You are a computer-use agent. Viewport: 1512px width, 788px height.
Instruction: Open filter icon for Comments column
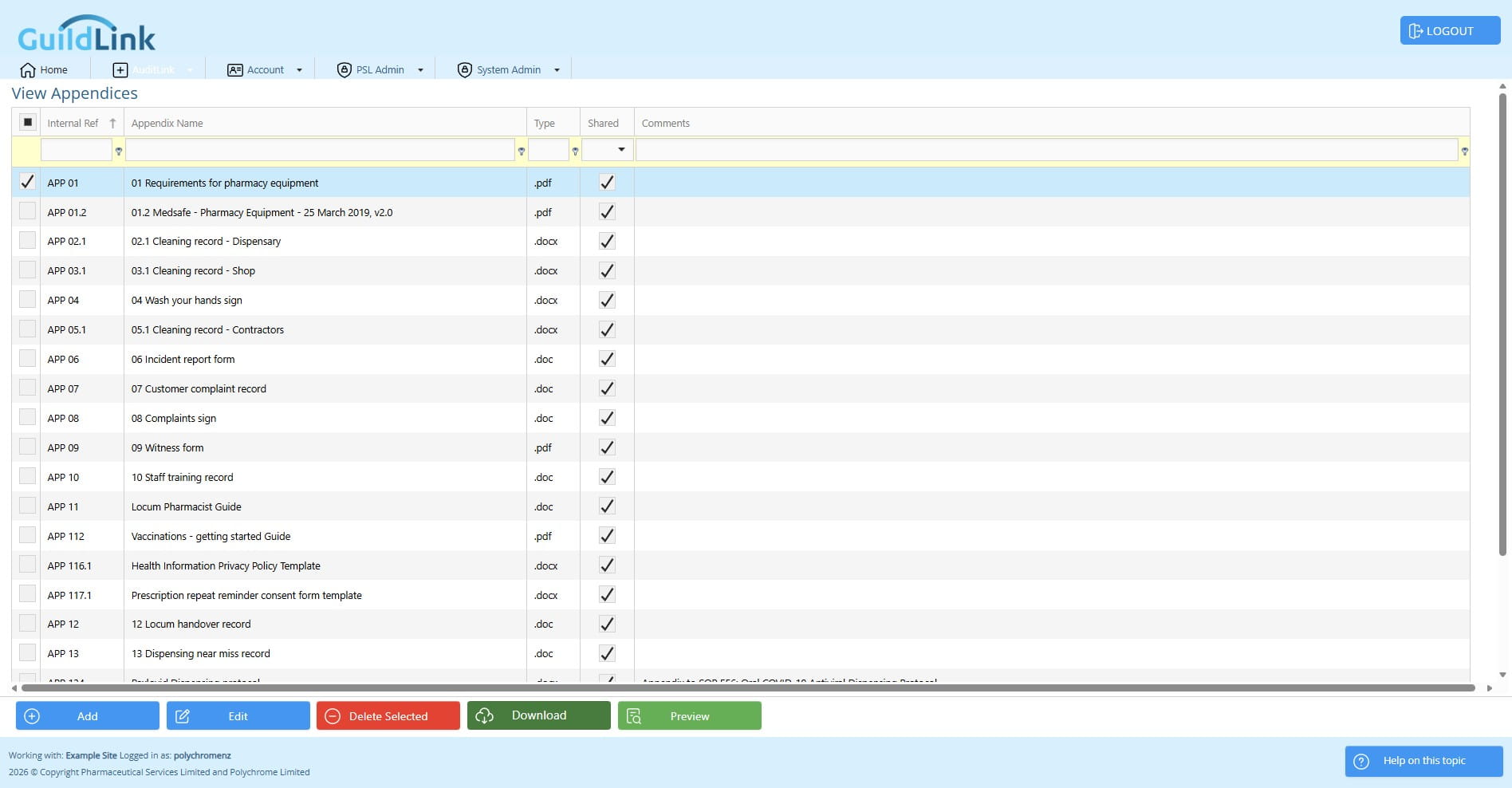(1465, 151)
